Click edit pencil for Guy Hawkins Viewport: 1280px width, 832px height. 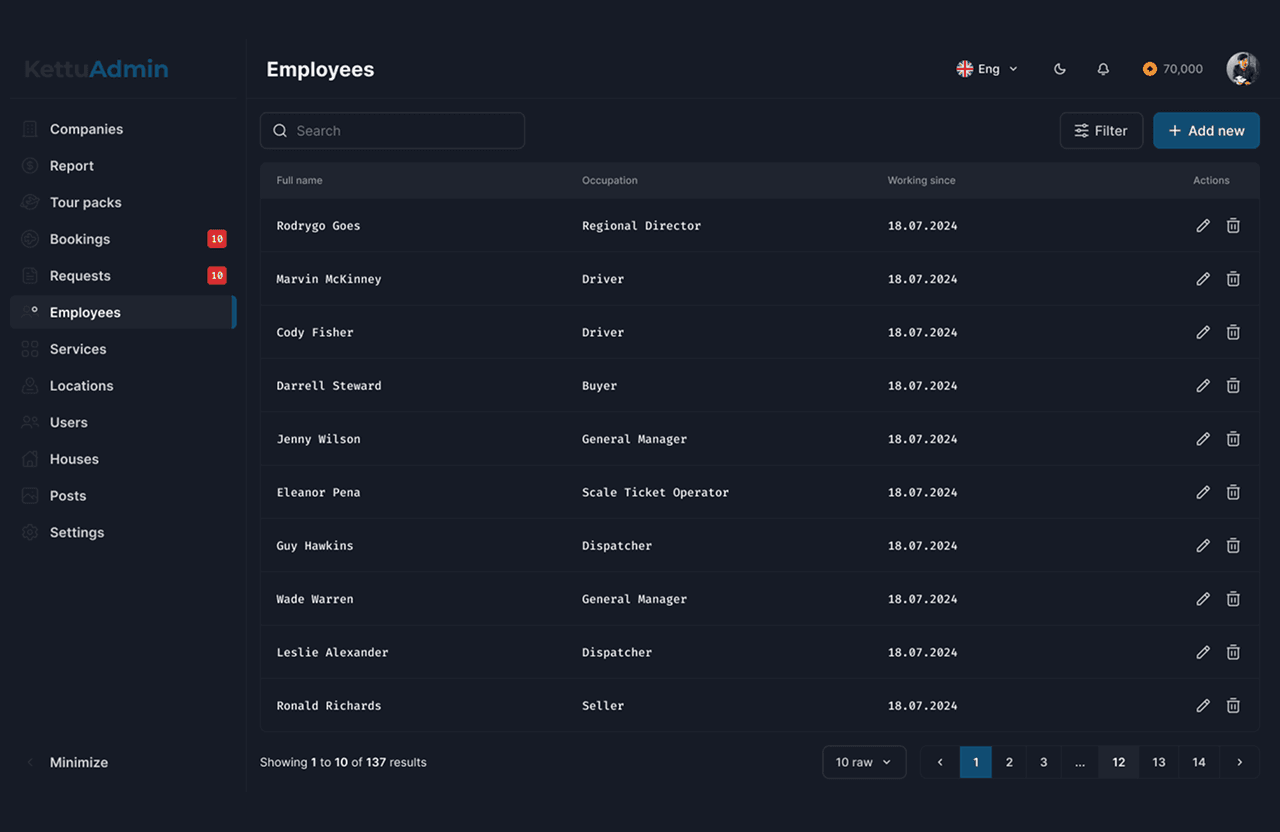1203,546
